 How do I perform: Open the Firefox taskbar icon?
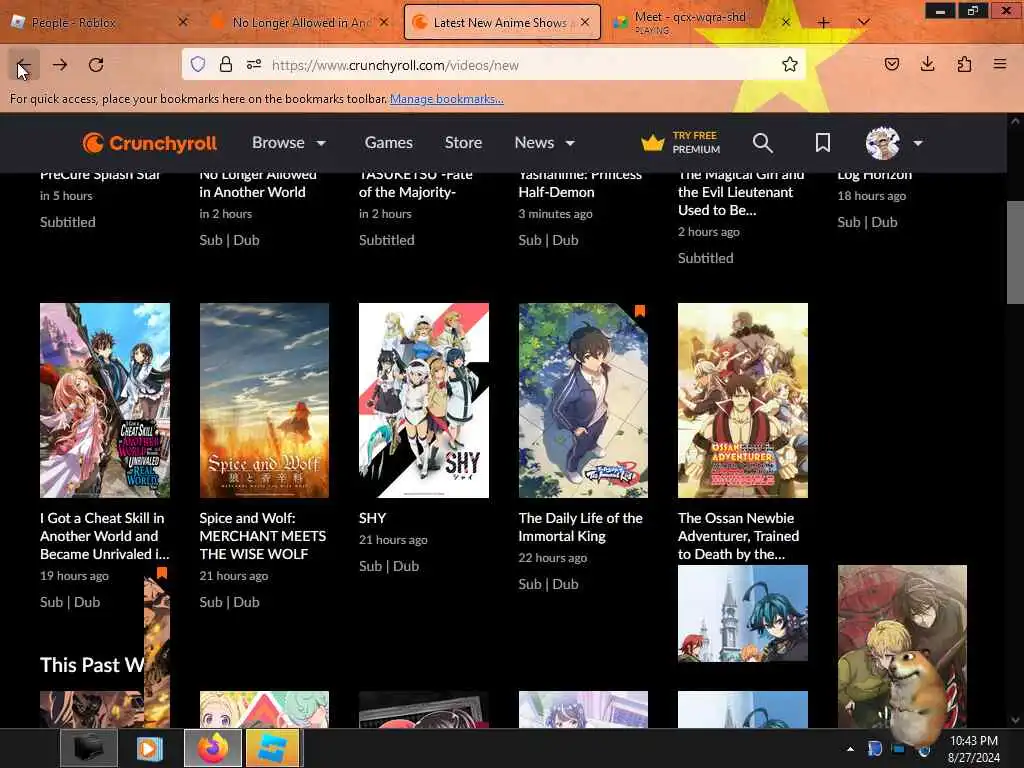(x=213, y=748)
